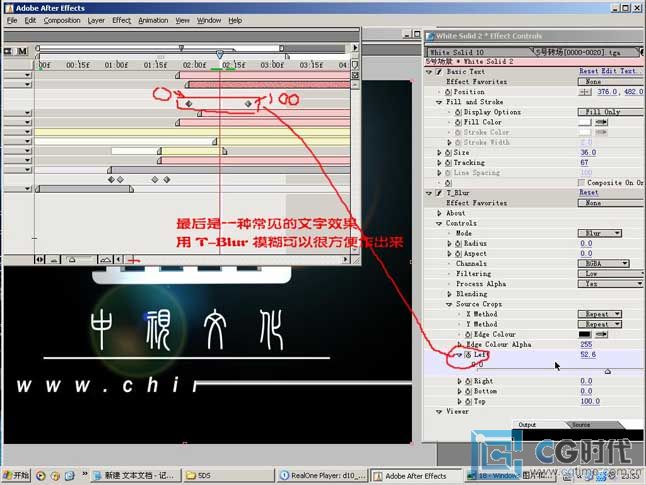Open the Channels dropdown set to RGBA
Screen dimensions: 646x485
pyautogui.click(x=604, y=263)
